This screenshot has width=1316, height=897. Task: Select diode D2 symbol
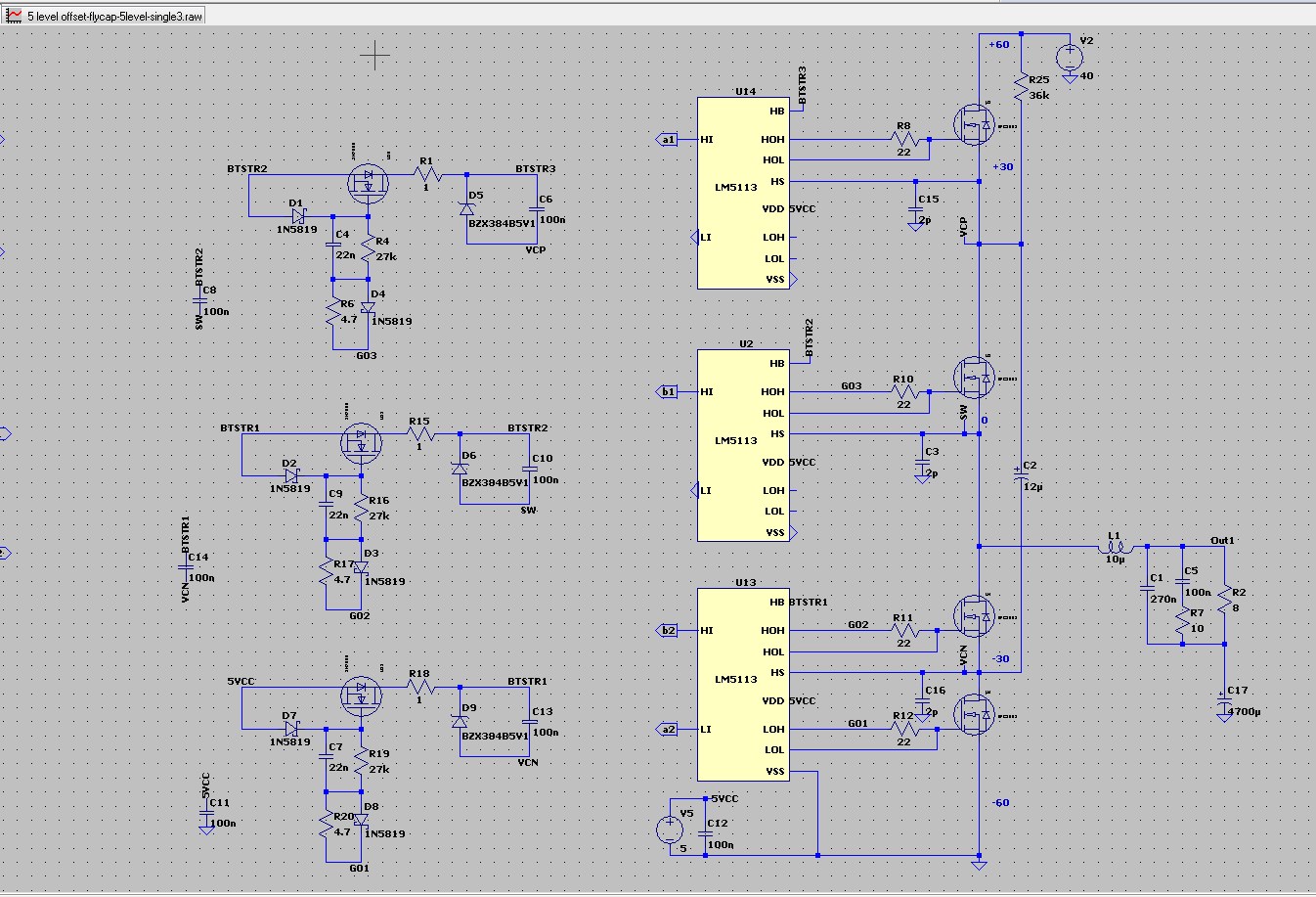290,475
